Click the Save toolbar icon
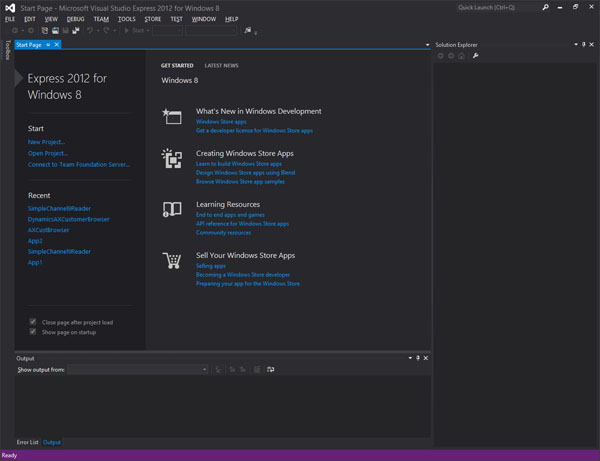Screen dimensions: 600x461 (x=65, y=31)
